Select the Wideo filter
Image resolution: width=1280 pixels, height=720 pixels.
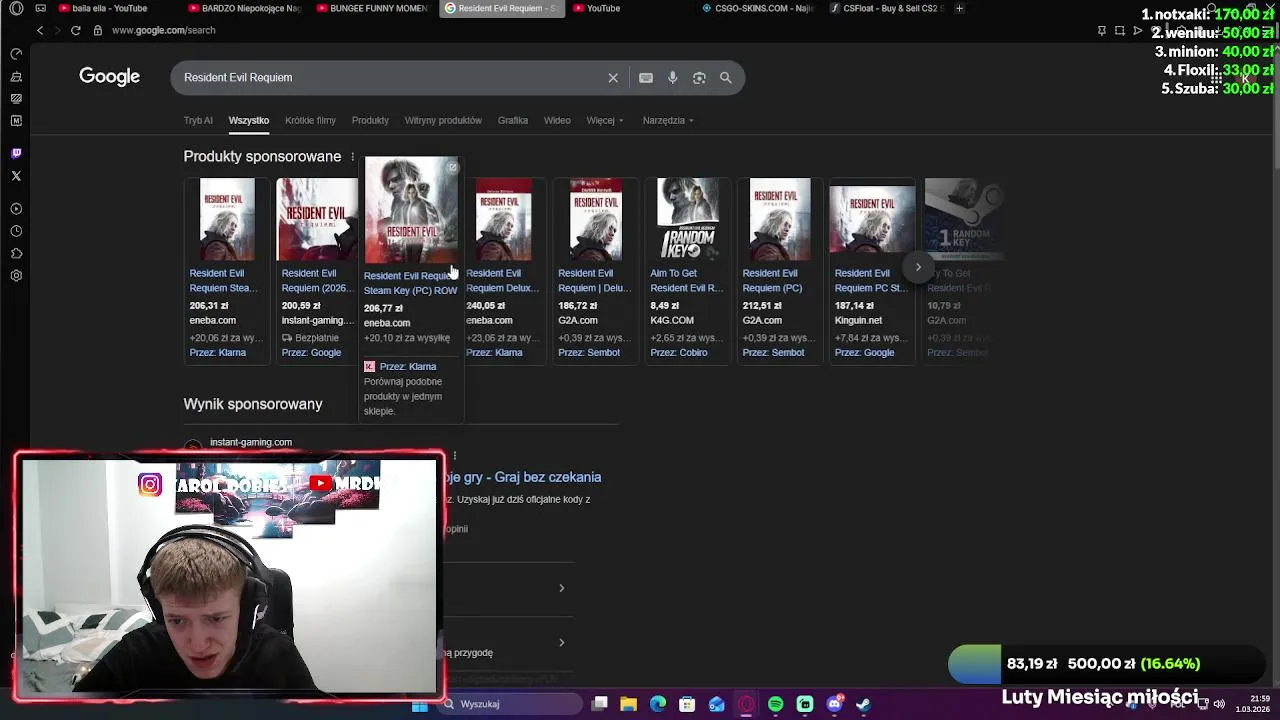557,120
